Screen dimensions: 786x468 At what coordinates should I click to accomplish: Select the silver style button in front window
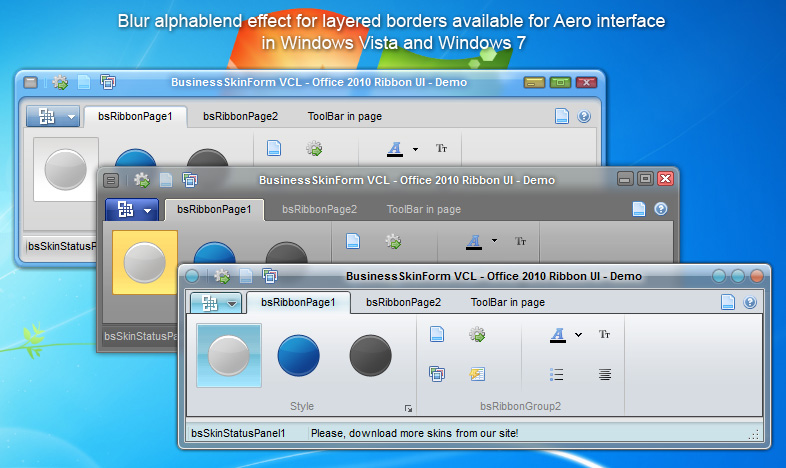pyautogui.click(x=229, y=355)
